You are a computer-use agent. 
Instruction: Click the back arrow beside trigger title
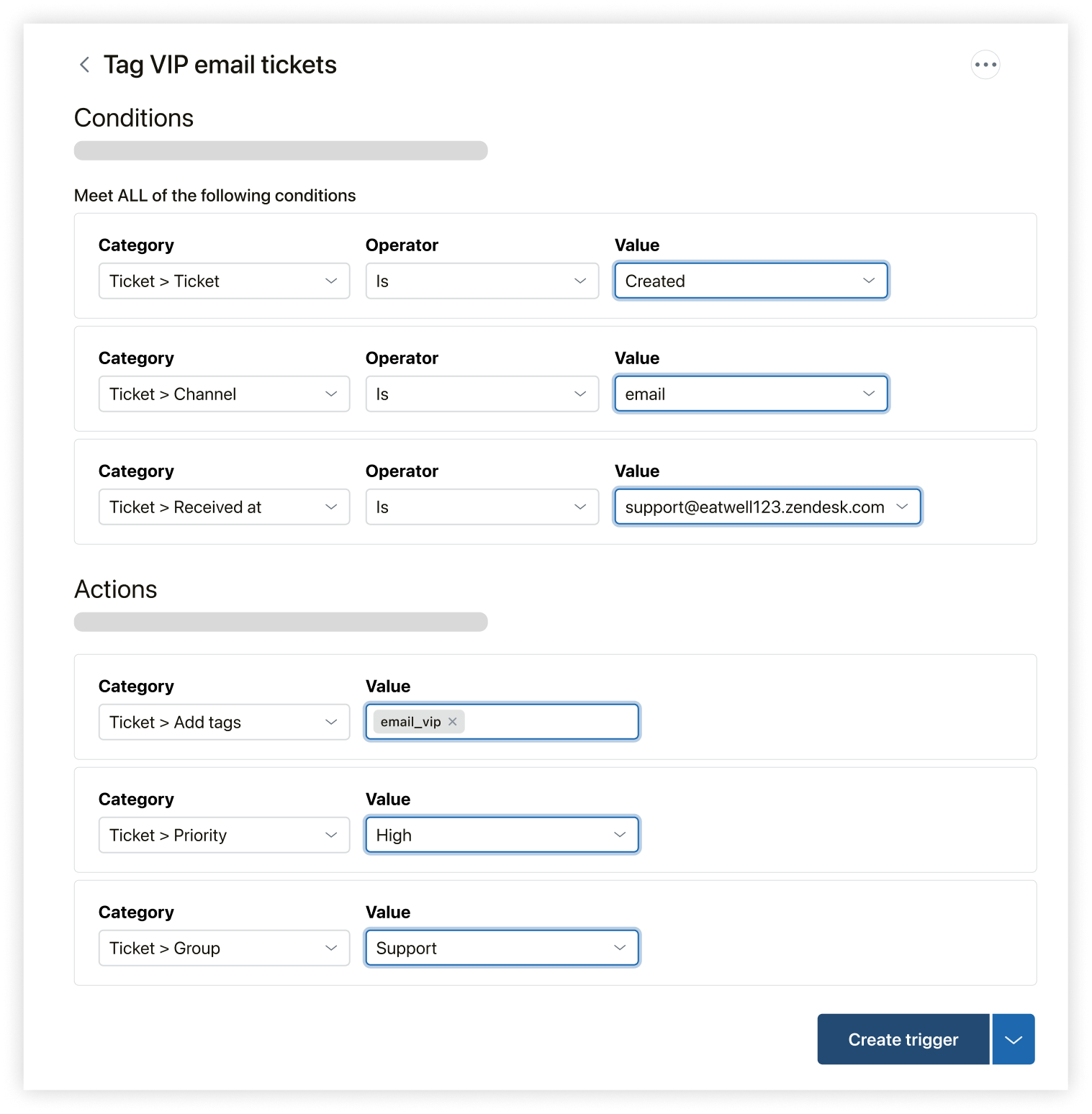(84, 65)
